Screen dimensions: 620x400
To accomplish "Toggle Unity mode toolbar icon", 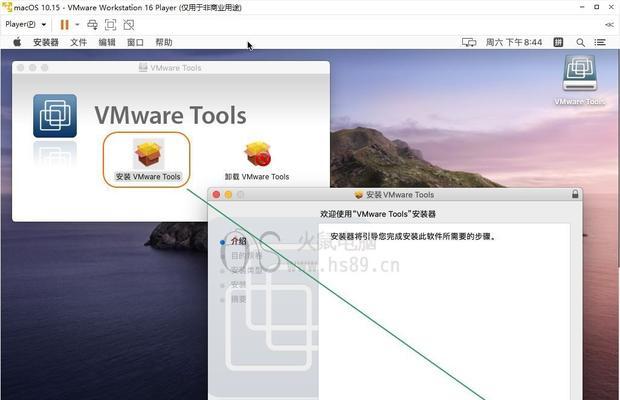I will tap(129, 25).
